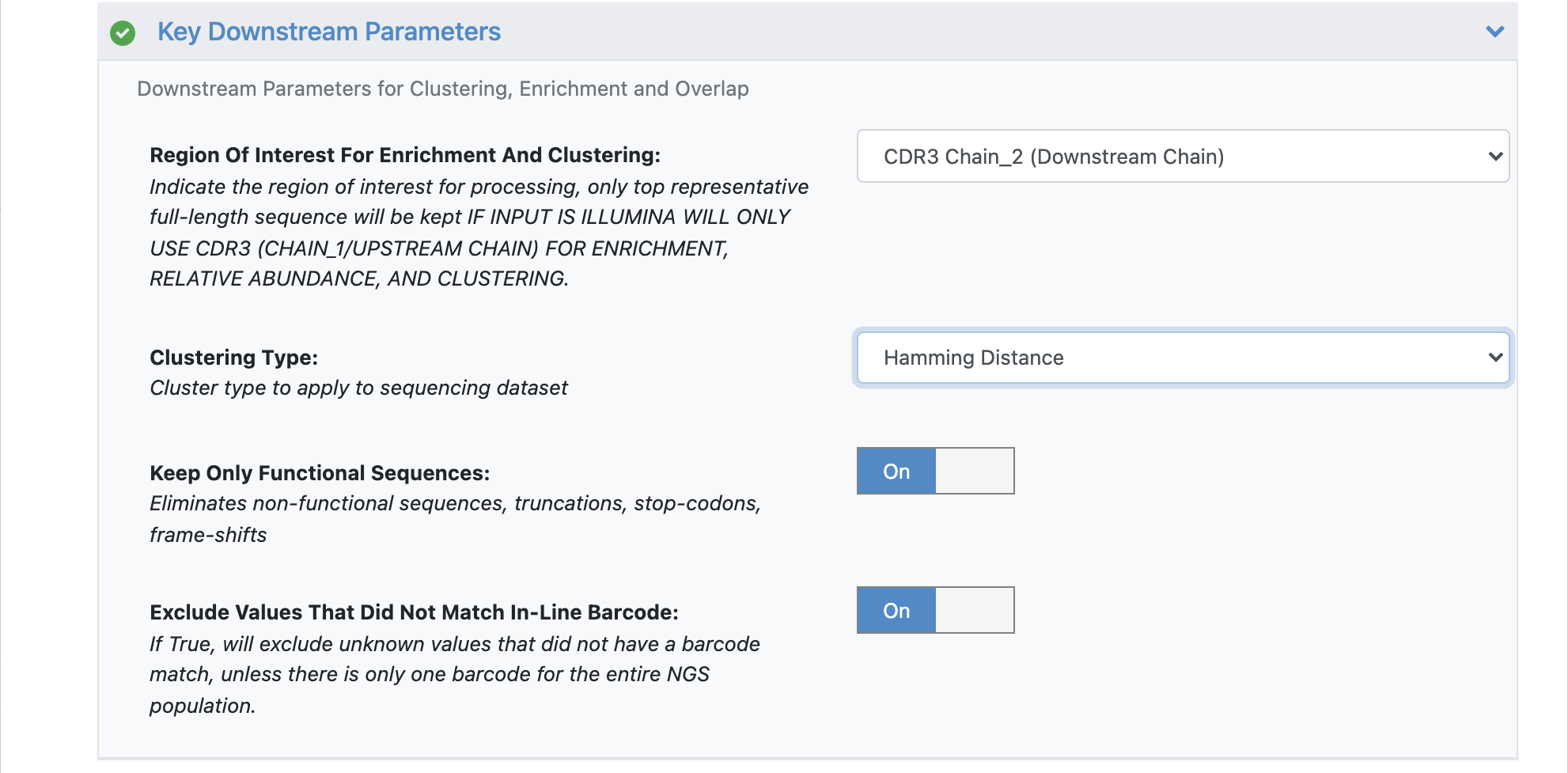Click the Clustering Type label
Image resolution: width=1568 pixels, height=773 pixels.
(234, 358)
